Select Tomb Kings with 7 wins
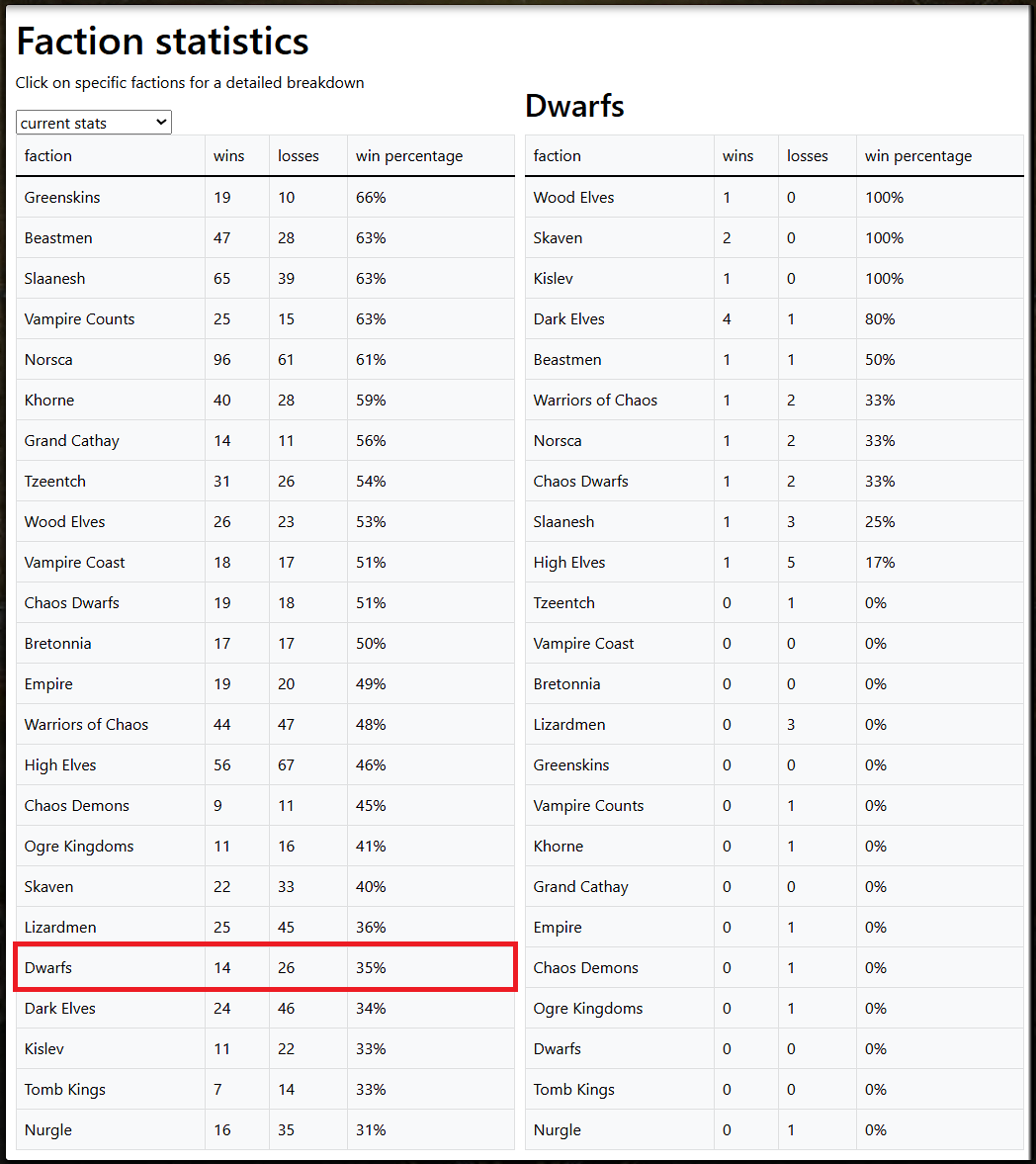 click(x=266, y=1089)
